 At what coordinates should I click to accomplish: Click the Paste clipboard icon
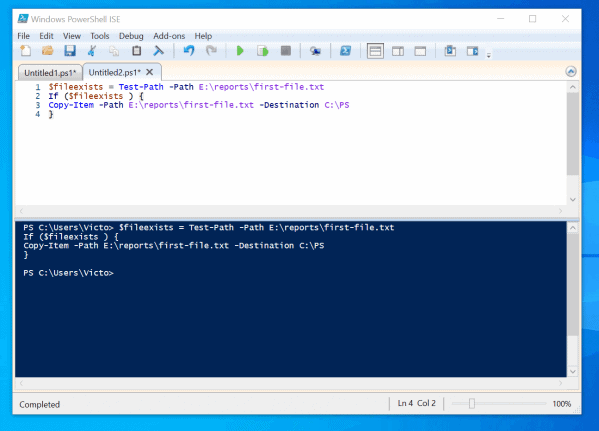pyautogui.click(x=136, y=51)
